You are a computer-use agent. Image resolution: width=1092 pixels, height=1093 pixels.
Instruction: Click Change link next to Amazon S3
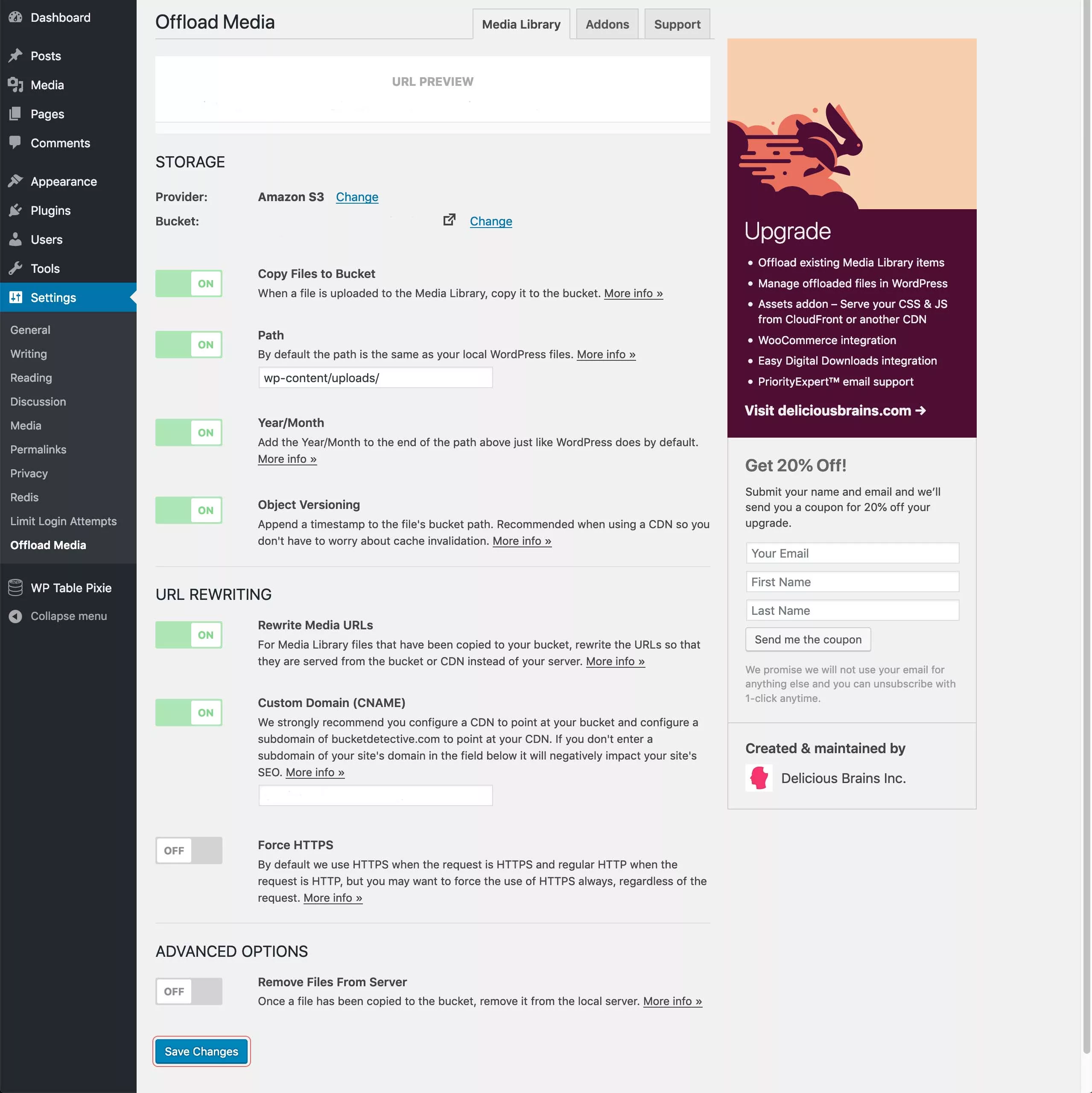click(x=357, y=197)
